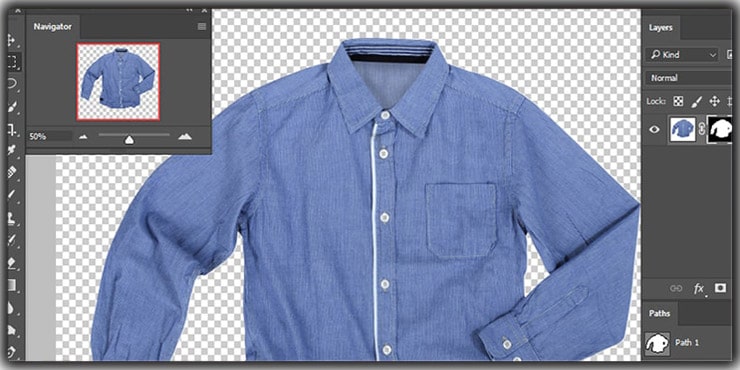Select the Crop tool
The height and width of the screenshot is (370, 740).
click(x=12, y=129)
